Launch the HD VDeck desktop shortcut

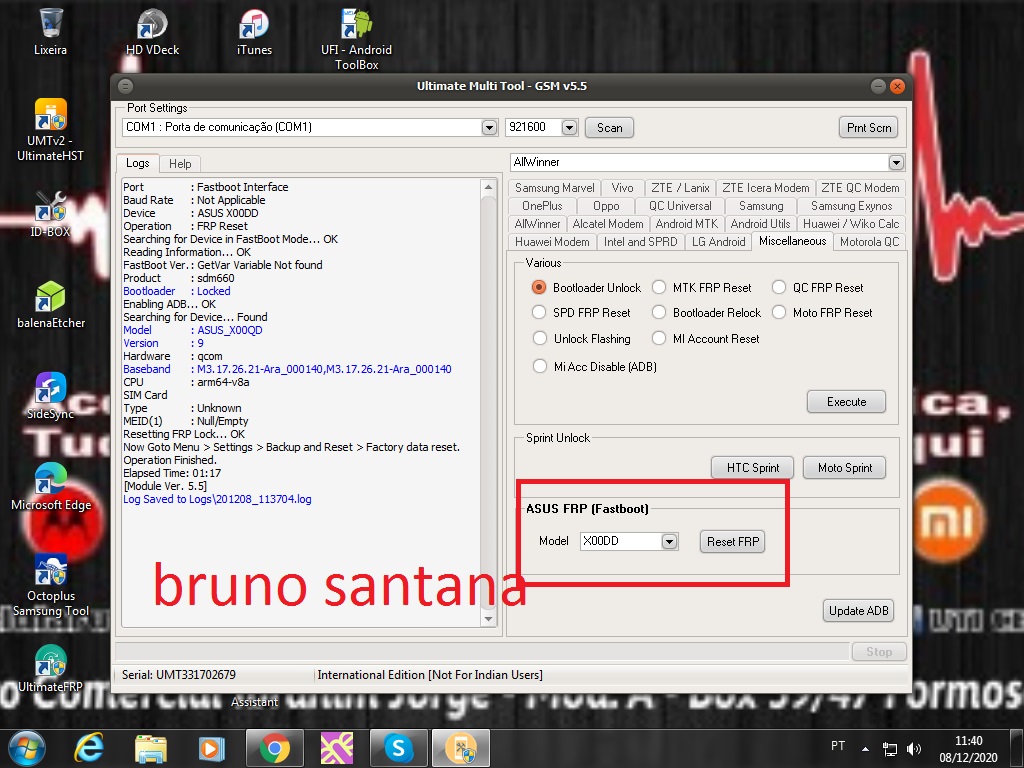click(152, 31)
